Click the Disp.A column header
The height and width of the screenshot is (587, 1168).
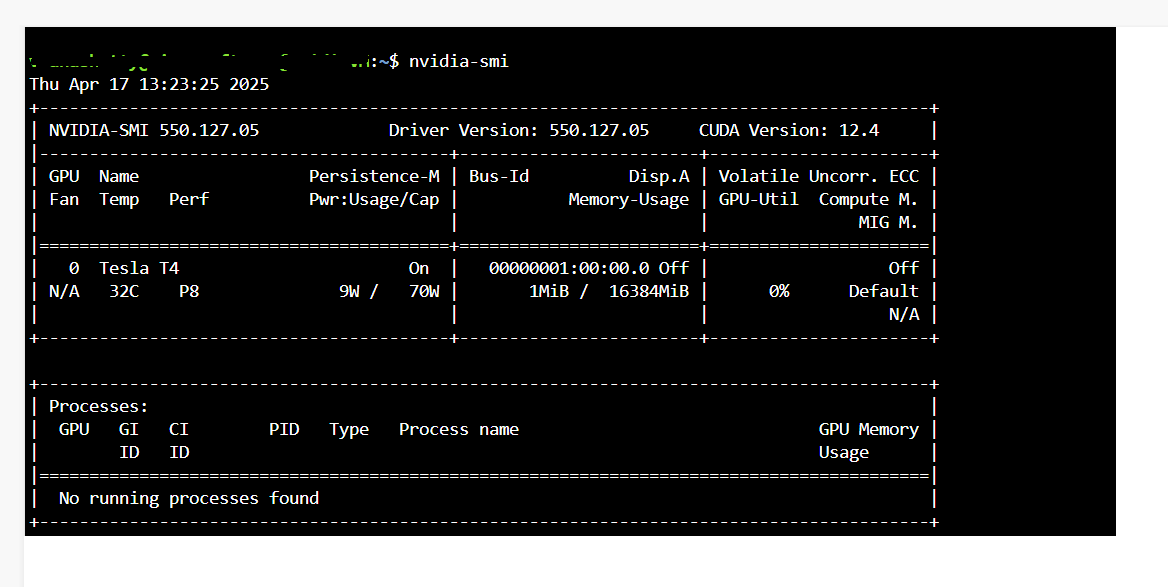click(x=659, y=177)
